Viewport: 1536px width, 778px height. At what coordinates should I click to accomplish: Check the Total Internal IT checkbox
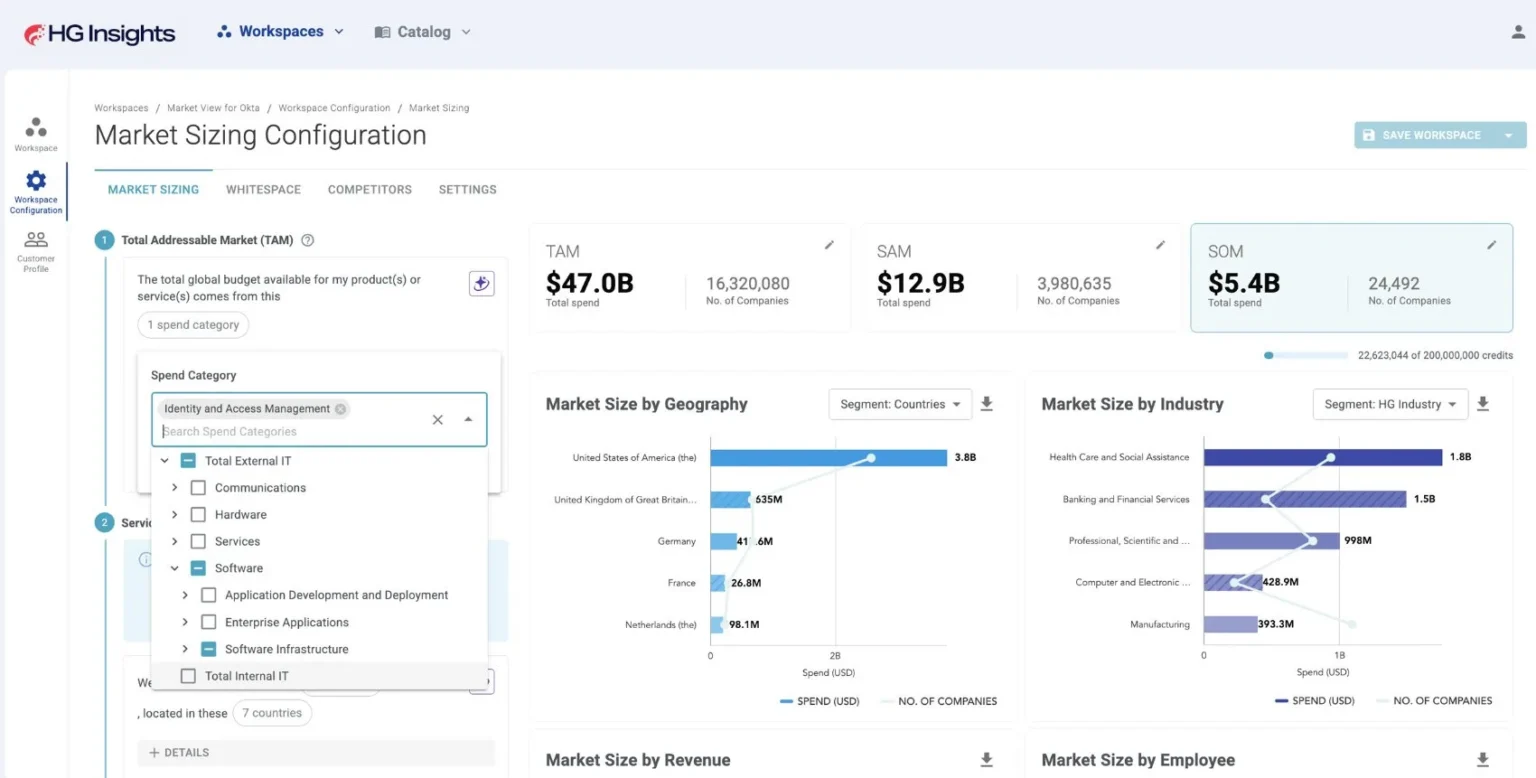click(x=188, y=676)
